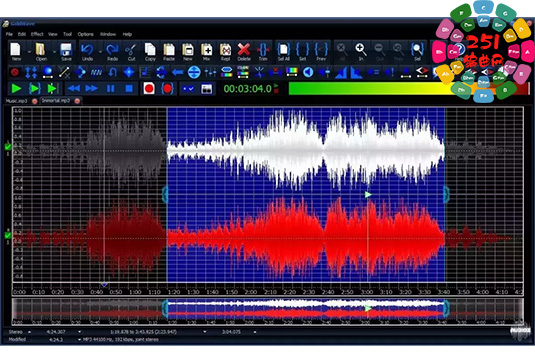Open the Tool menu
Image resolution: width=535 pixels, height=363 pixels.
click(67, 34)
